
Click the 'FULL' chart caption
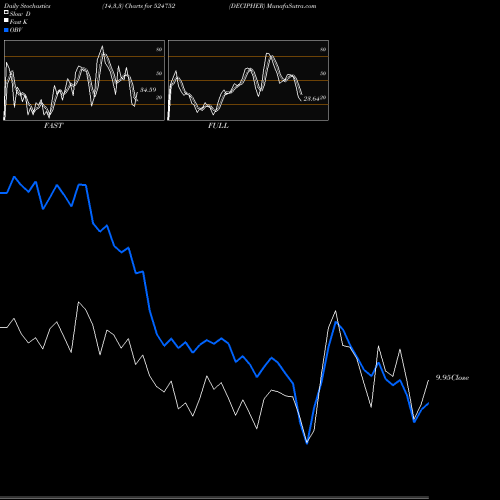[x=218, y=125]
